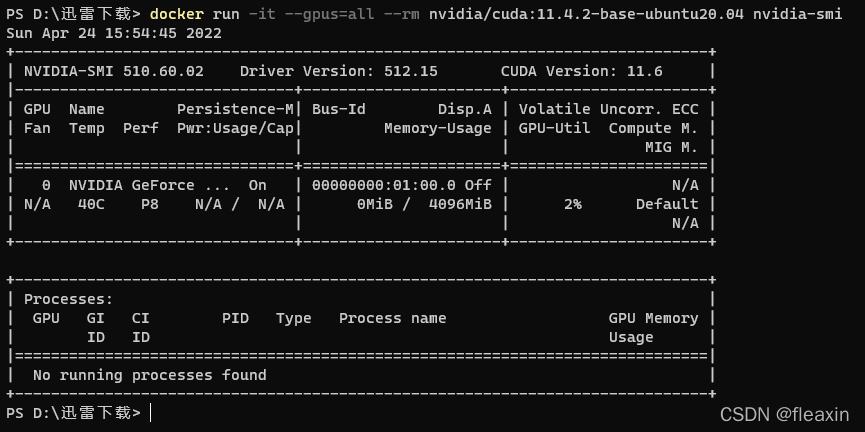Click the --gpus=all flag text
Viewport: 865px width, 432px height.
click(x=329, y=14)
